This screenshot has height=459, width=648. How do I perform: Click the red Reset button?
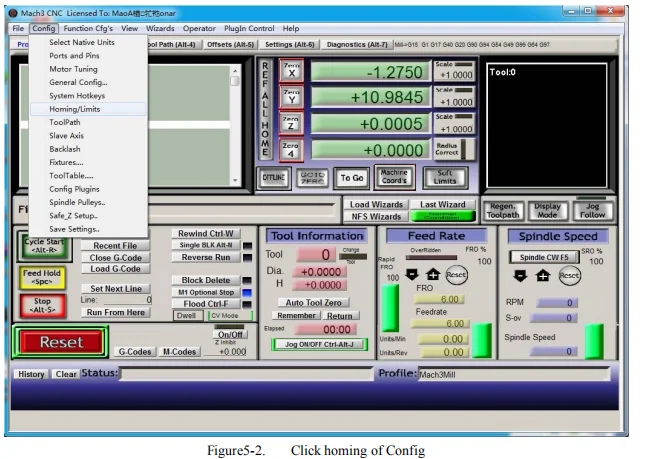point(61,342)
